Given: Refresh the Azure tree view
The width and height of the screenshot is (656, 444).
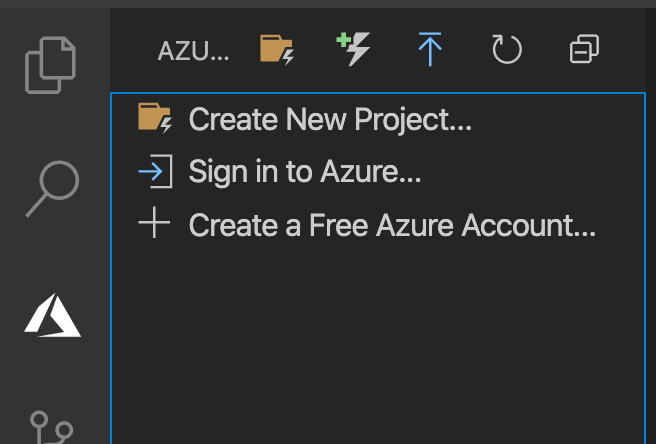Looking at the screenshot, I should (507, 49).
